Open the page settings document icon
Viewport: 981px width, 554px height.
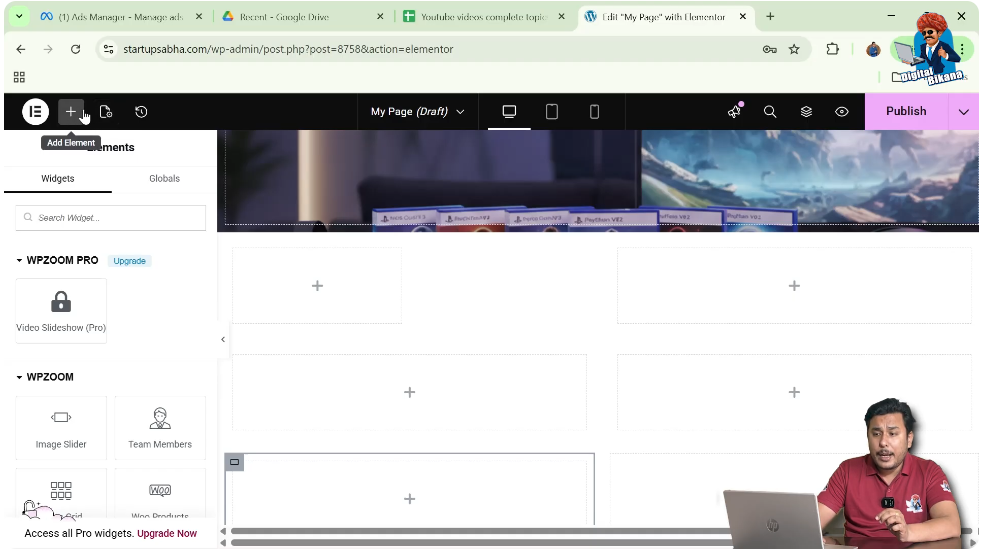(x=106, y=111)
